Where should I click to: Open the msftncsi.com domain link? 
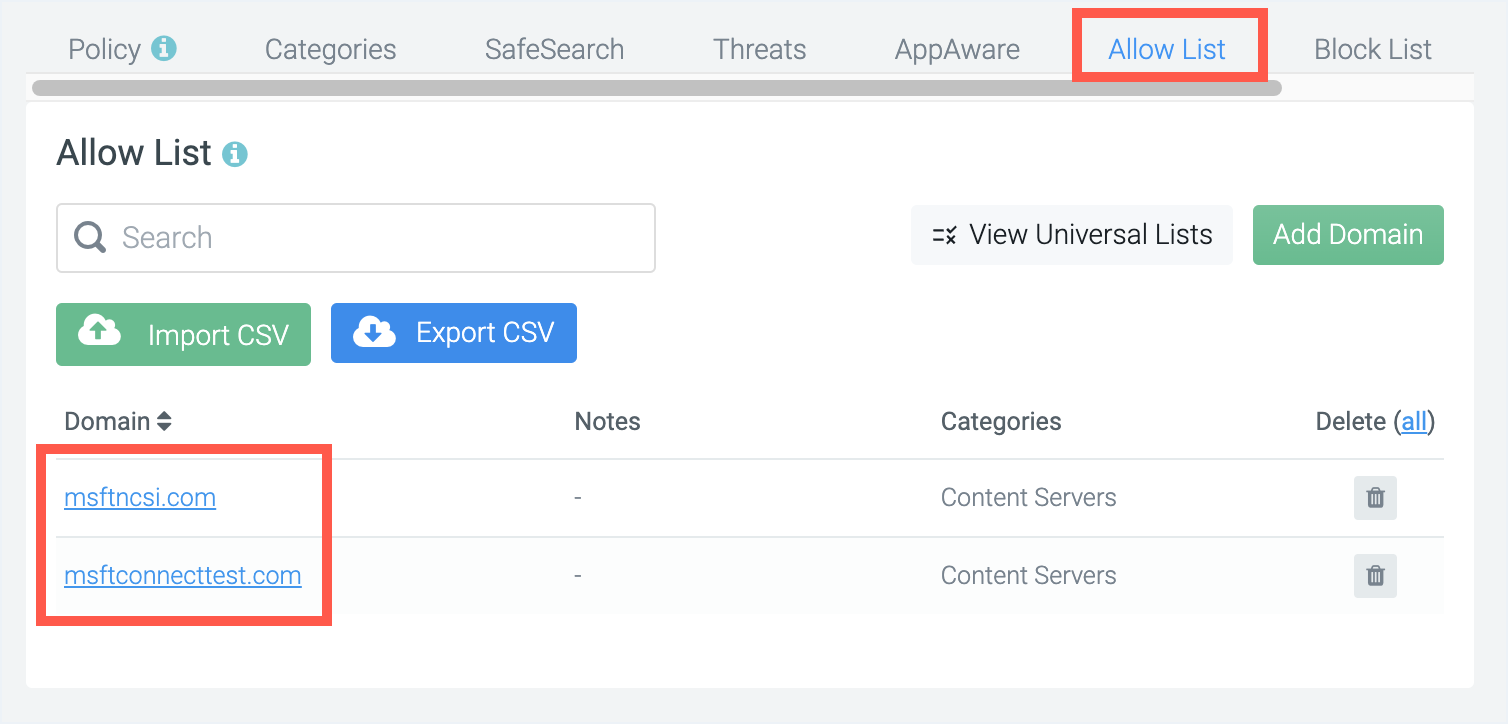point(140,497)
